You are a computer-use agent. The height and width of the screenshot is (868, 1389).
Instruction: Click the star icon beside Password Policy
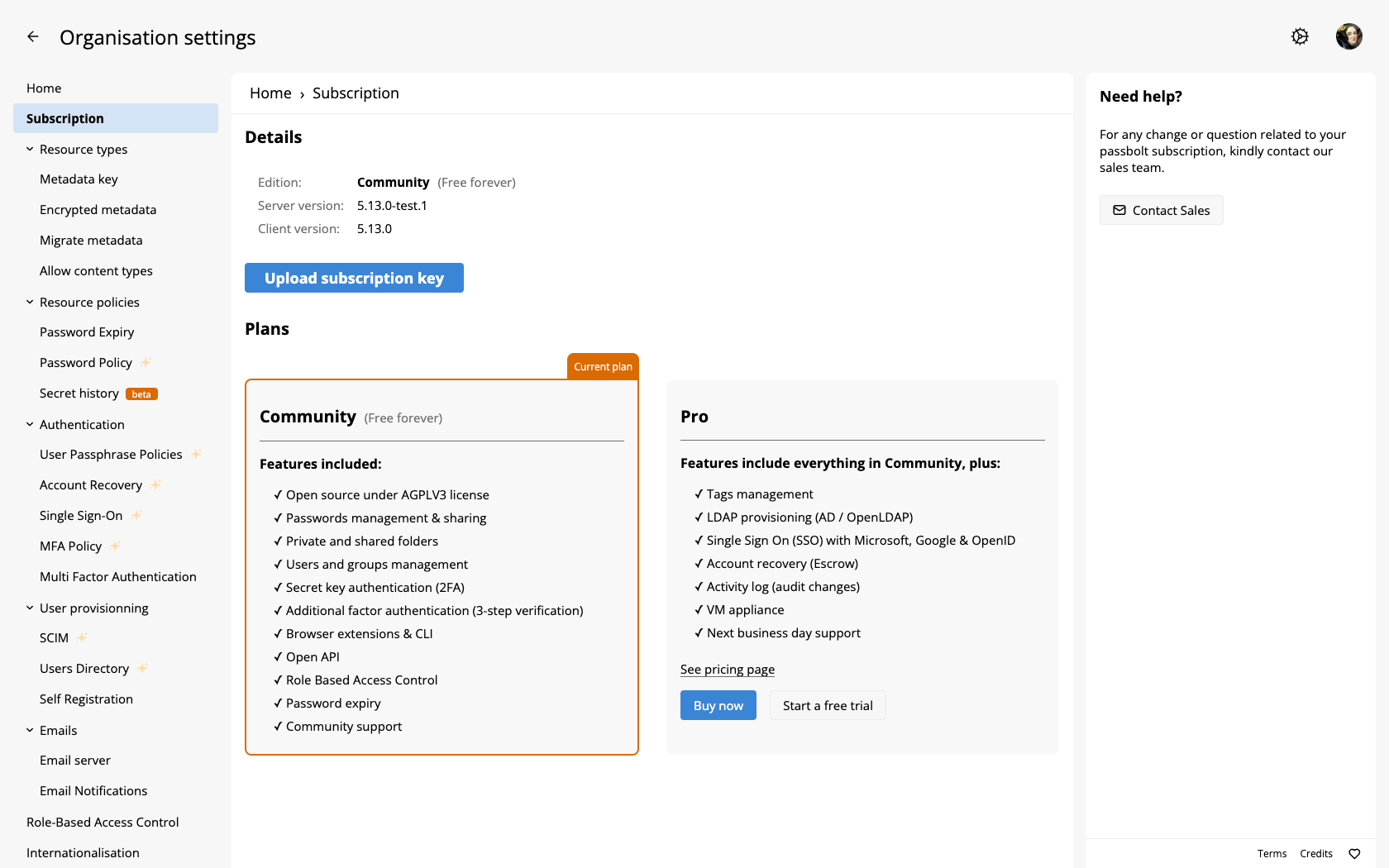pyautogui.click(x=146, y=362)
